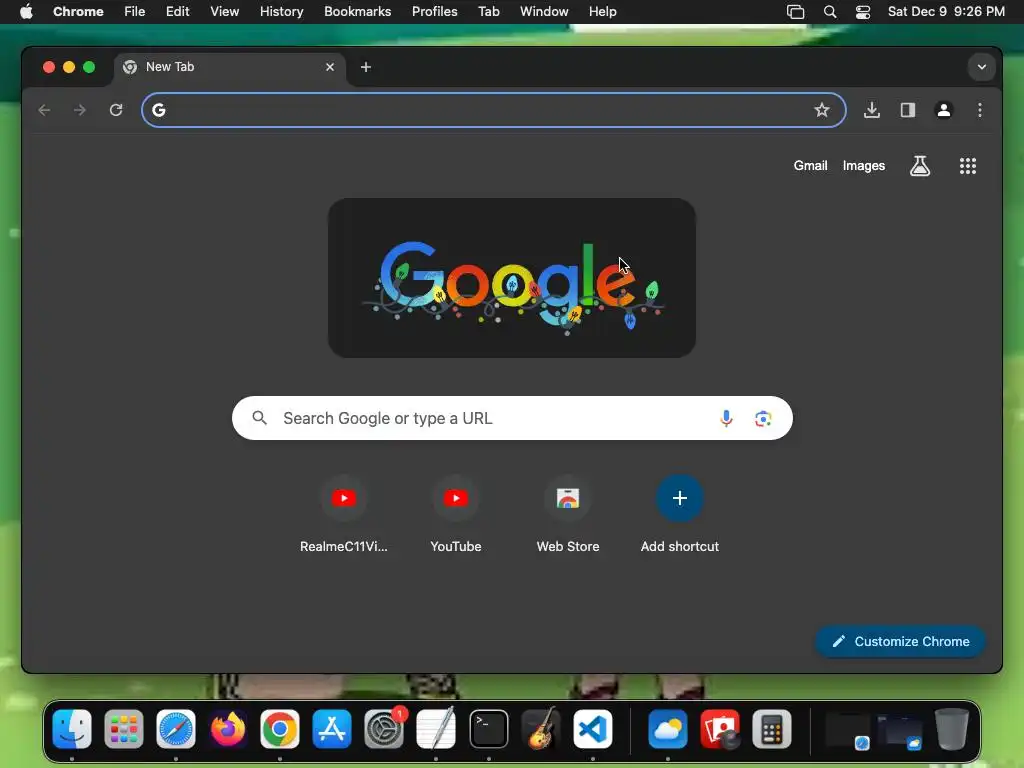Start voice search with microphone icon
1024x768 pixels.
tap(726, 418)
